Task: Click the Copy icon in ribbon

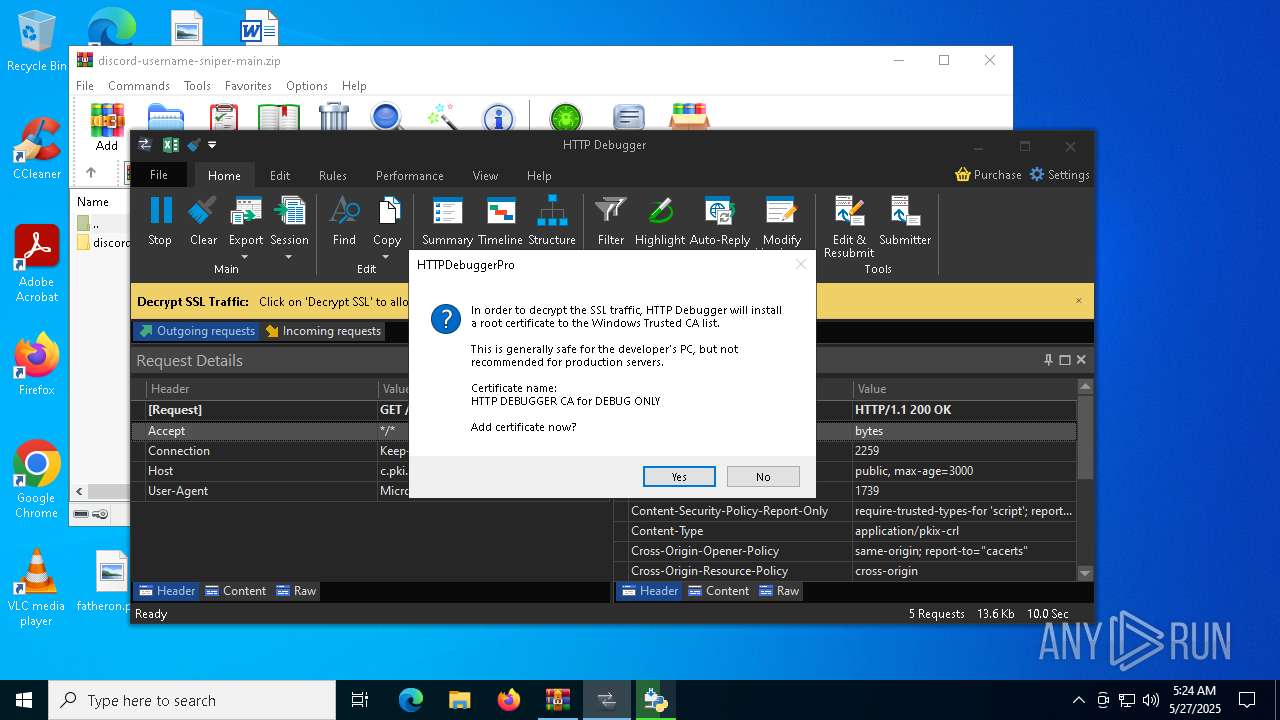Action: (x=387, y=212)
